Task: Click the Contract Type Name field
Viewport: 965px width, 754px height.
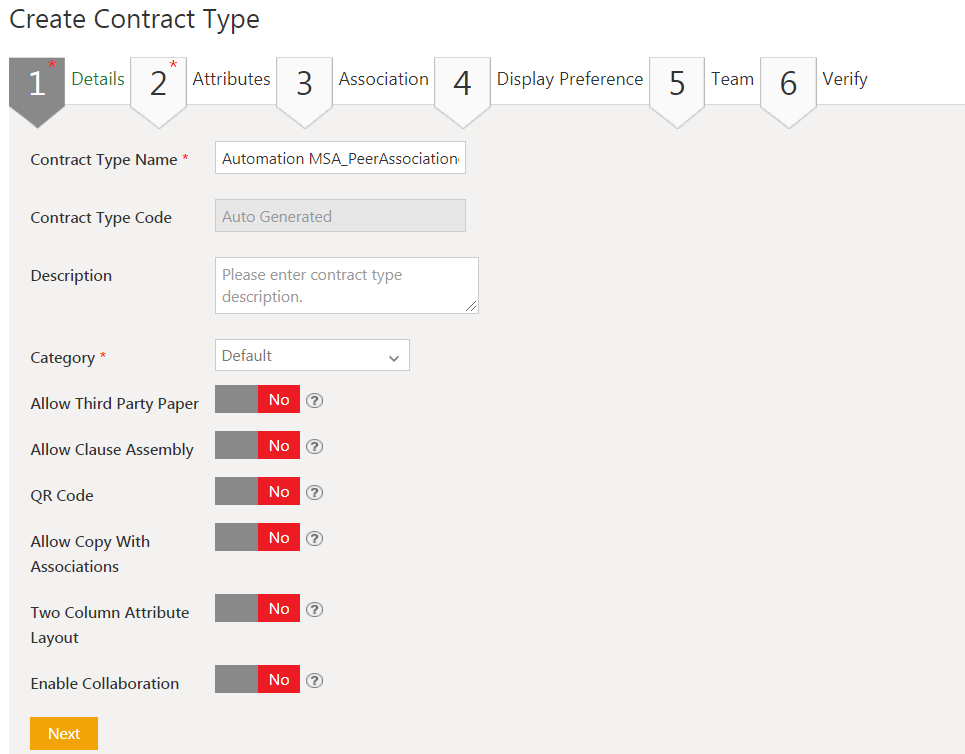Action: [x=340, y=159]
